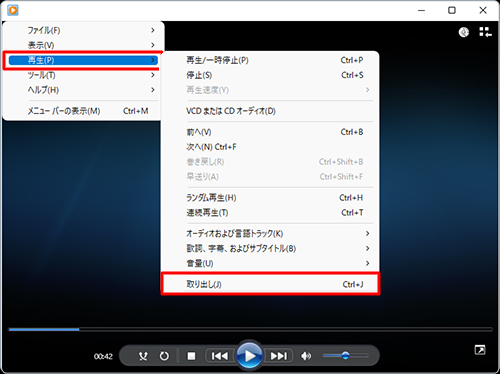Viewport: 500px width, 374px height.
Task: Expand ファイル(F) submenu arrow
Action: 153,30
